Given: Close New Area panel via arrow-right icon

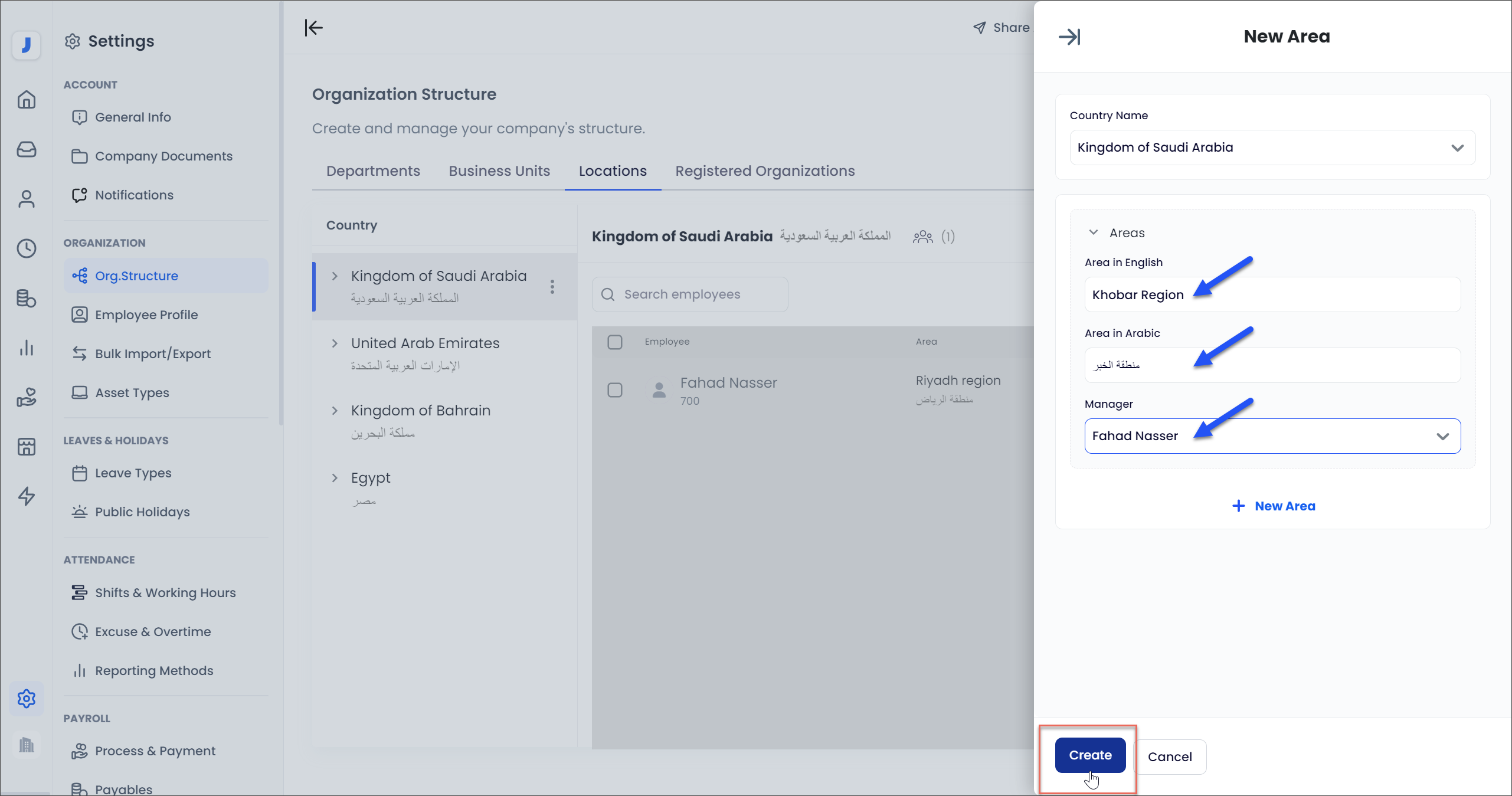Looking at the screenshot, I should point(1069,37).
